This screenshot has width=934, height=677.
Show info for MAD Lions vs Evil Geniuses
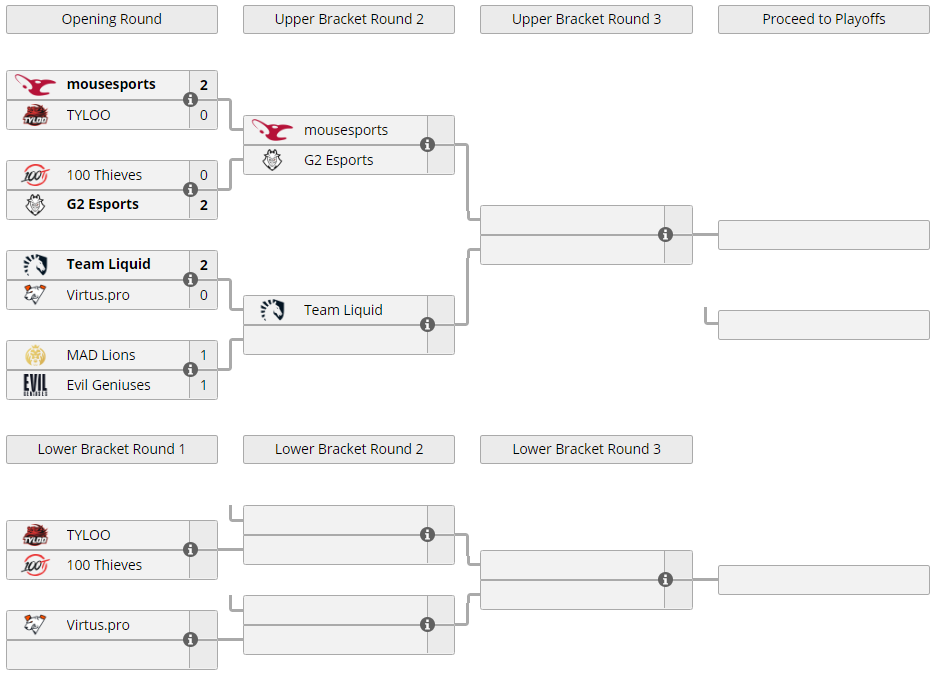pos(190,369)
